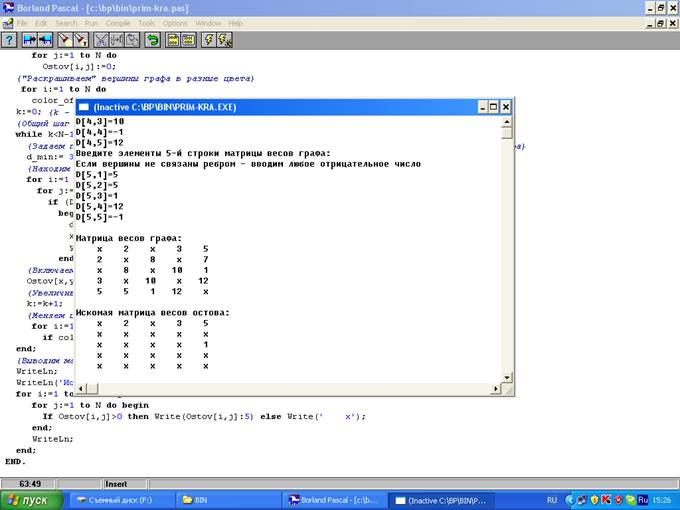Open the Tools menu
This screenshot has height=510, width=680.
[147, 23]
